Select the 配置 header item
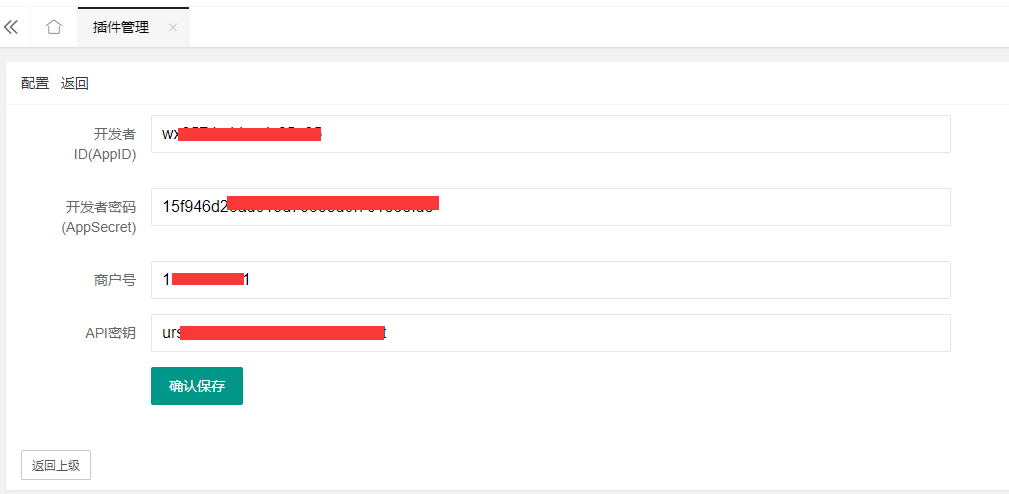Viewport: 1009px width, 494px height. coord(35,83)
